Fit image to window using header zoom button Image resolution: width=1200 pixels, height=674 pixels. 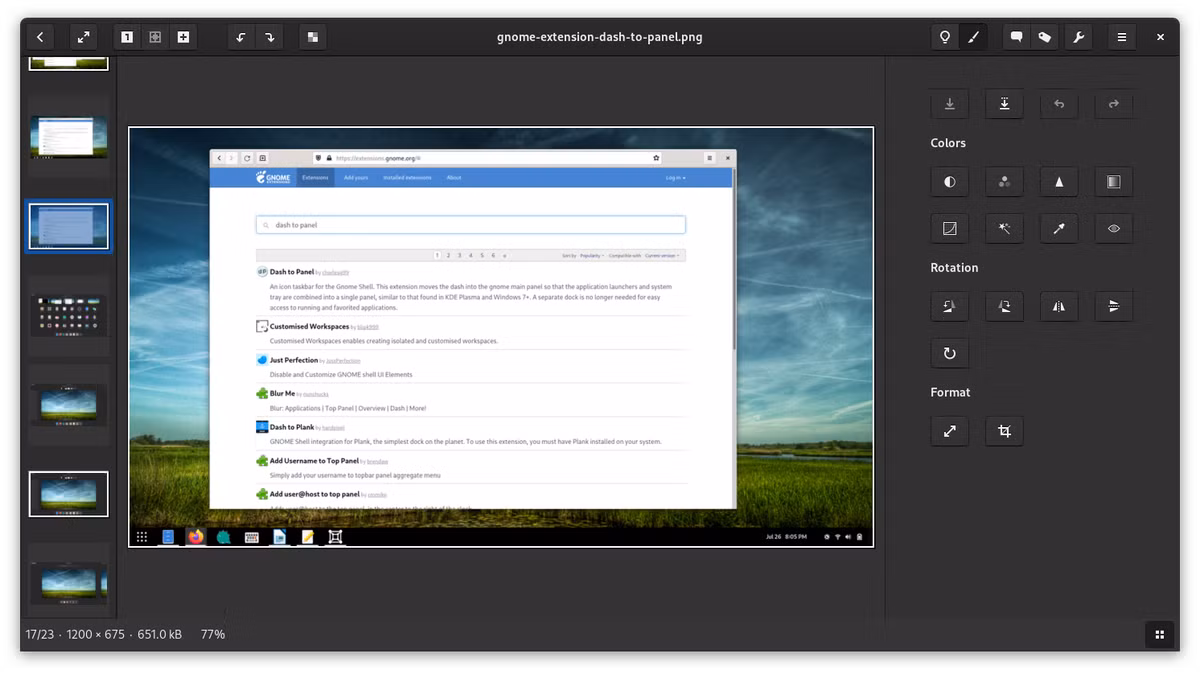pos(155,37)
